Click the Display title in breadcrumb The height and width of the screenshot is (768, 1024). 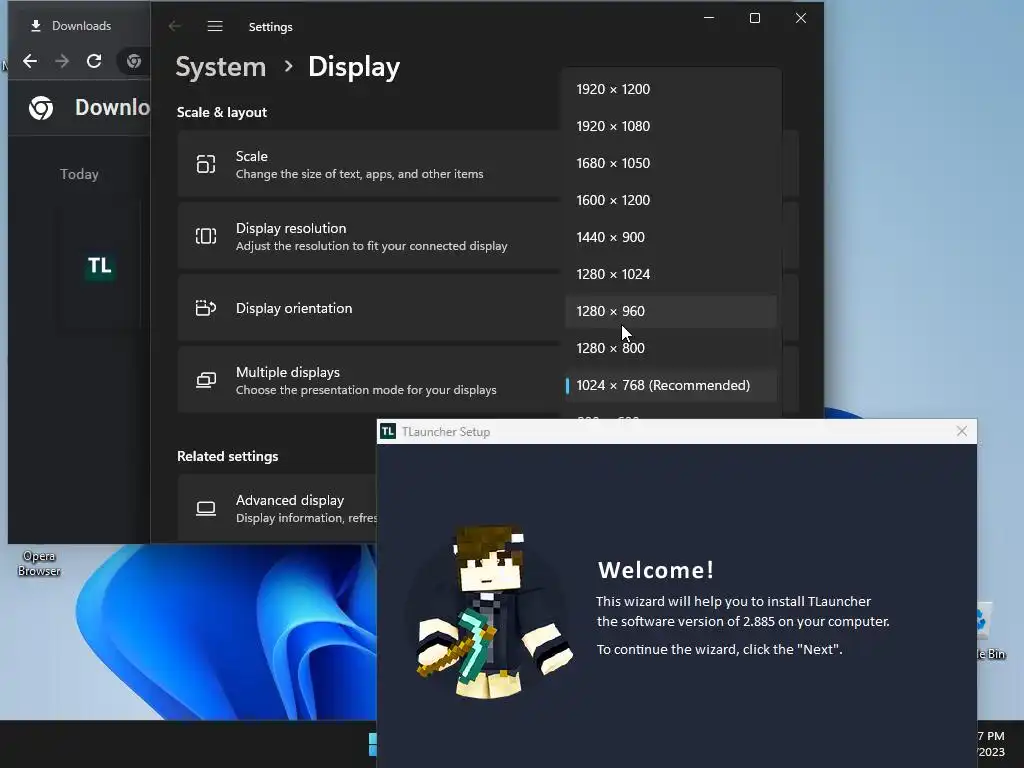[x=354, y=67]
